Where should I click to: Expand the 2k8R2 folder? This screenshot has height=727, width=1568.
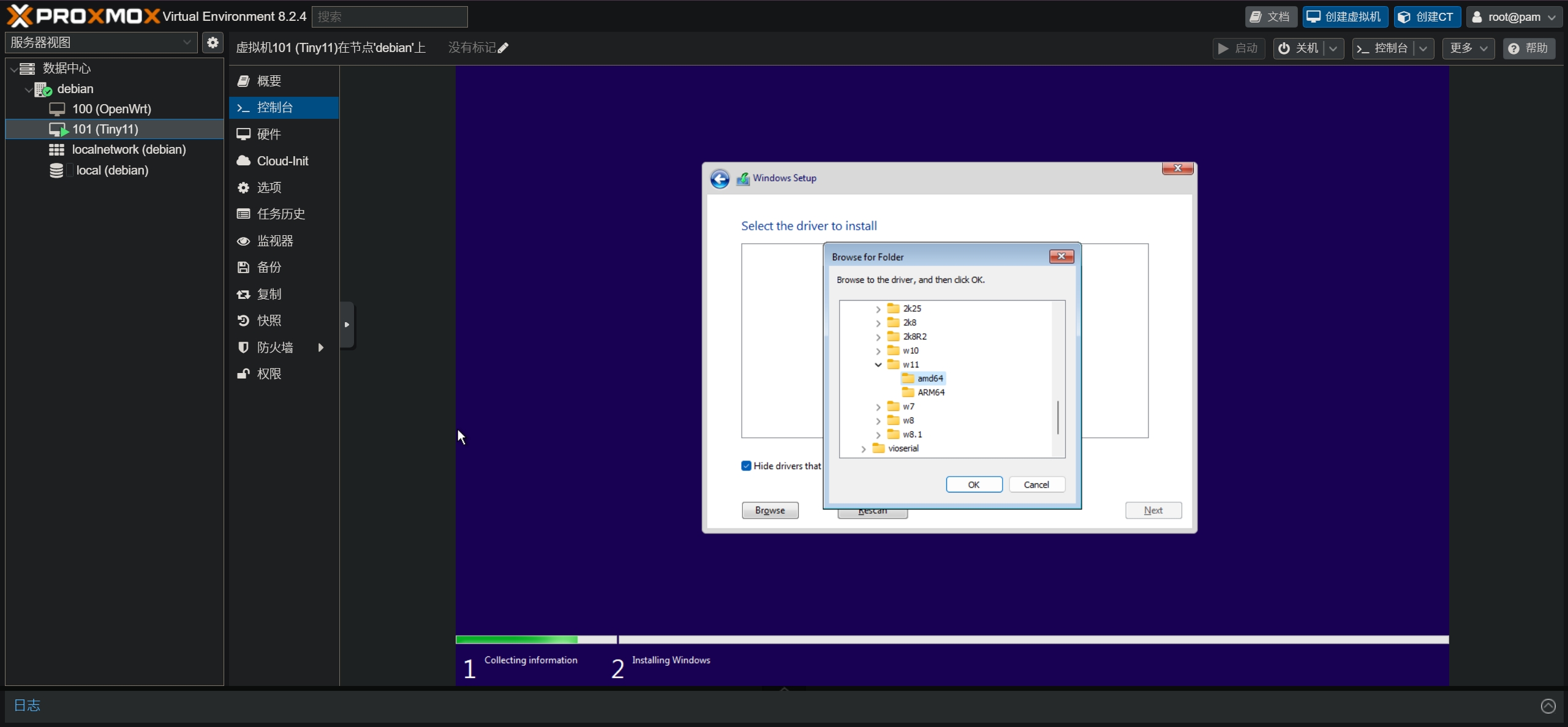pyautogui.click(x=878, y=337)
